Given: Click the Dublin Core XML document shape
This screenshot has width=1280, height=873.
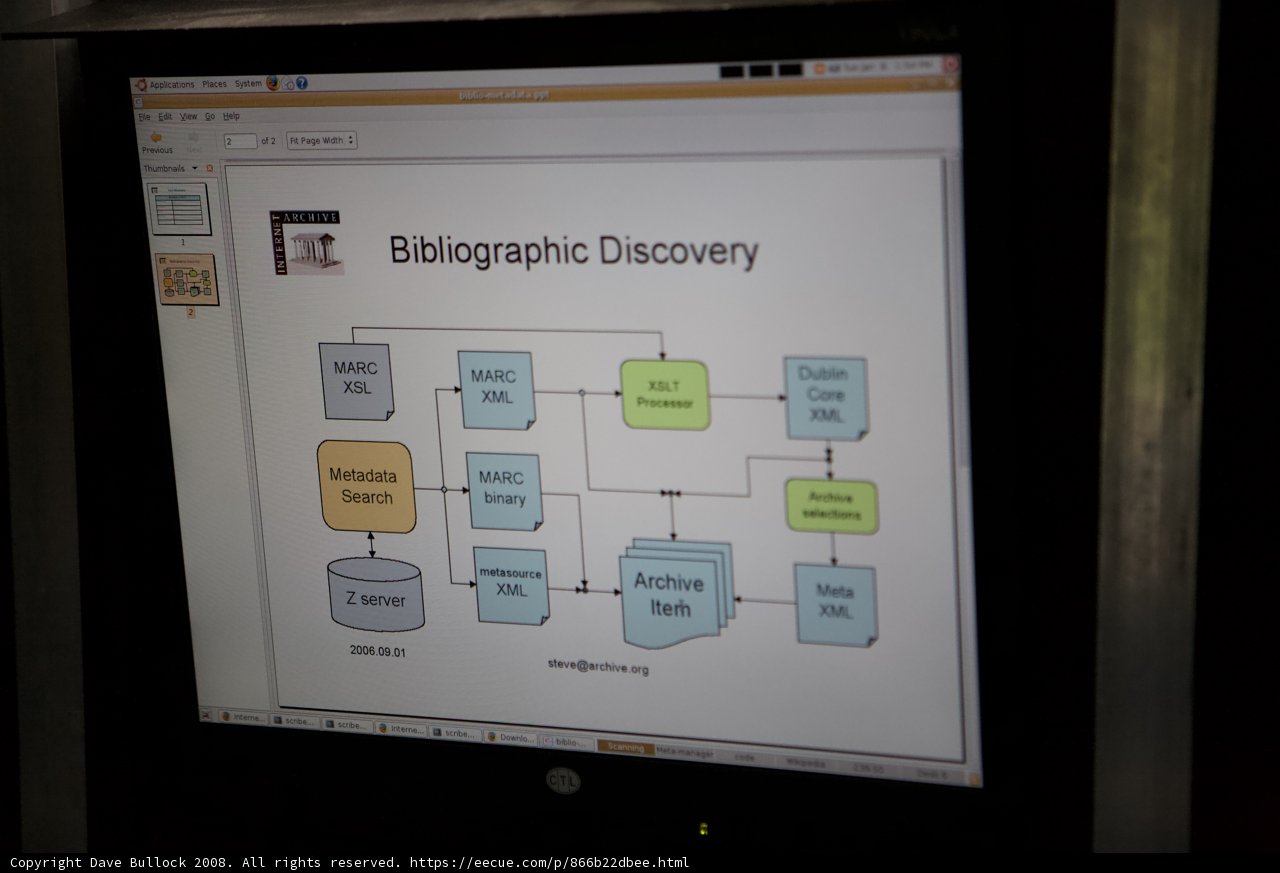Looking at the screenshot, I should coord(825,398).
